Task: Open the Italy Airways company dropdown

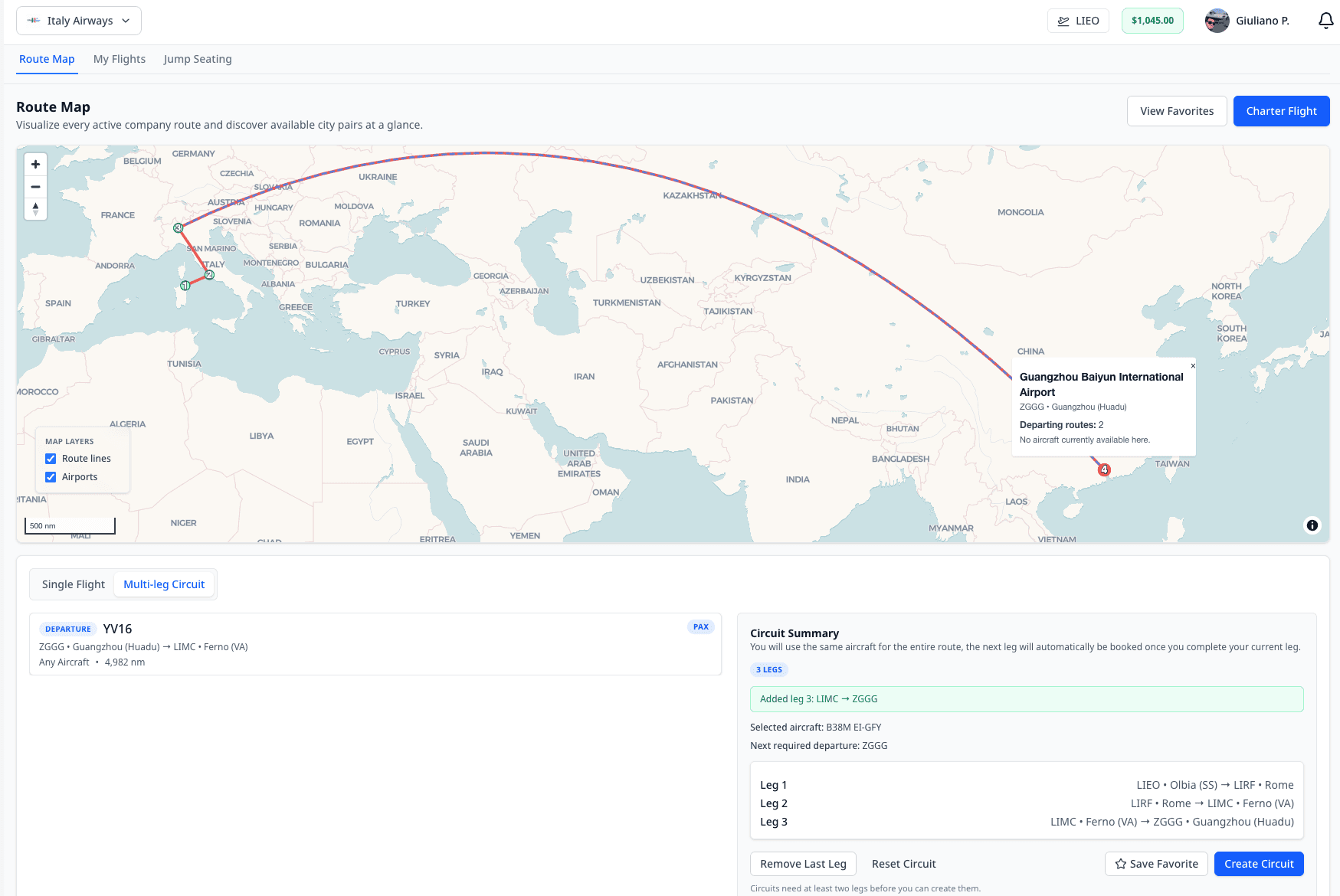Action: click(79, 21)
